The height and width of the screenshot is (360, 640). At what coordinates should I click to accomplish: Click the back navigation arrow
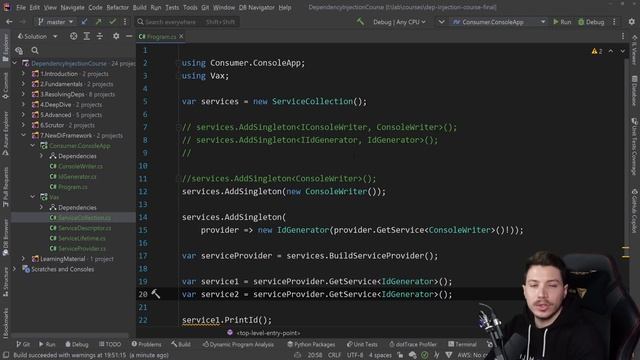click(9, 22)
